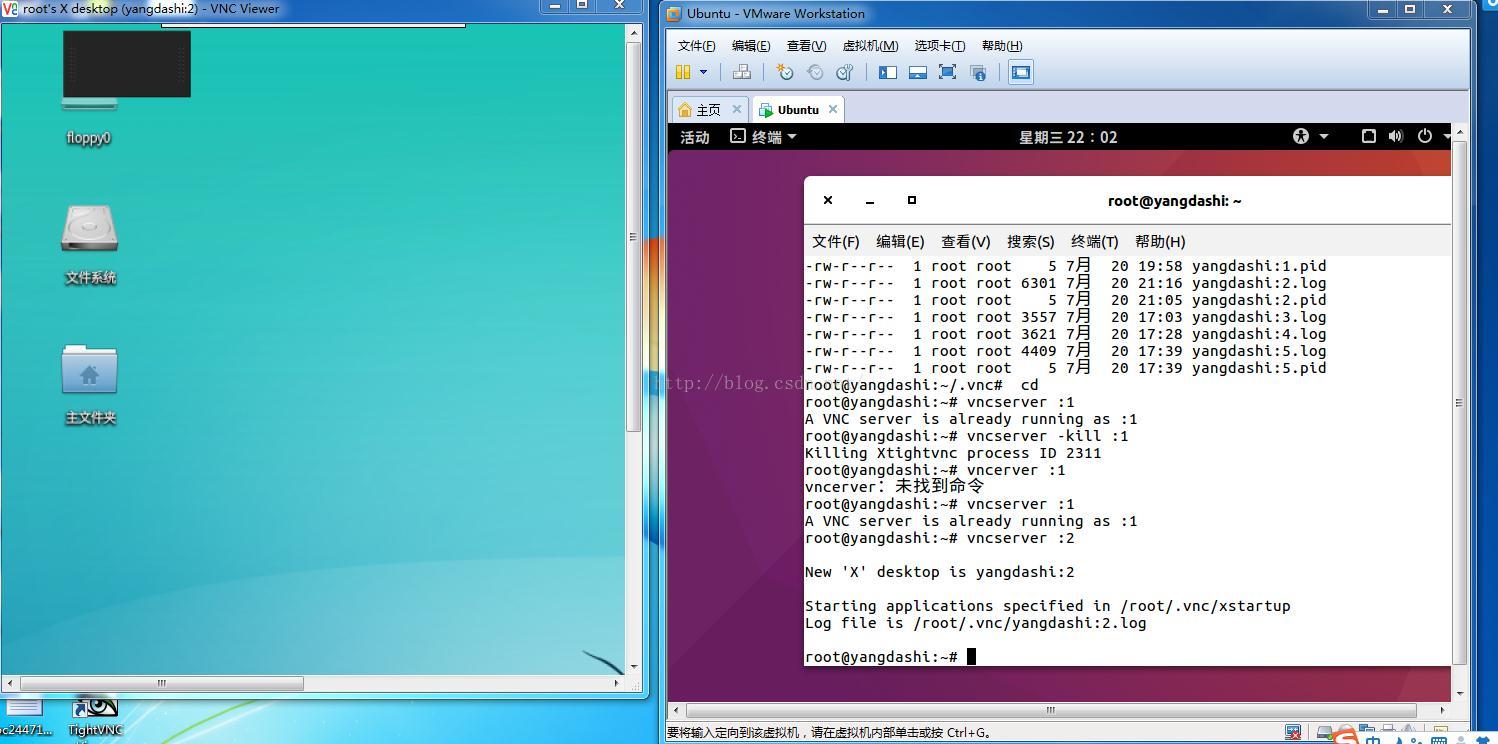
Task: Click the VMware guest vertical scrollbar thumb
Action: (1459, 402)
